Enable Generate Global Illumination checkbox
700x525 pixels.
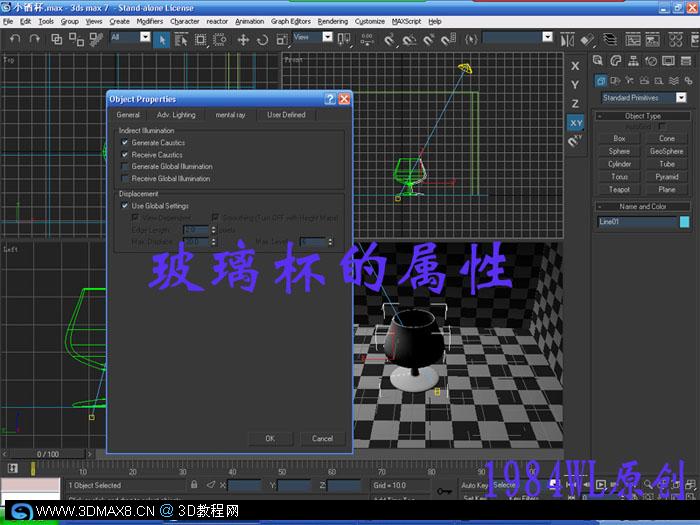point(125,167)
